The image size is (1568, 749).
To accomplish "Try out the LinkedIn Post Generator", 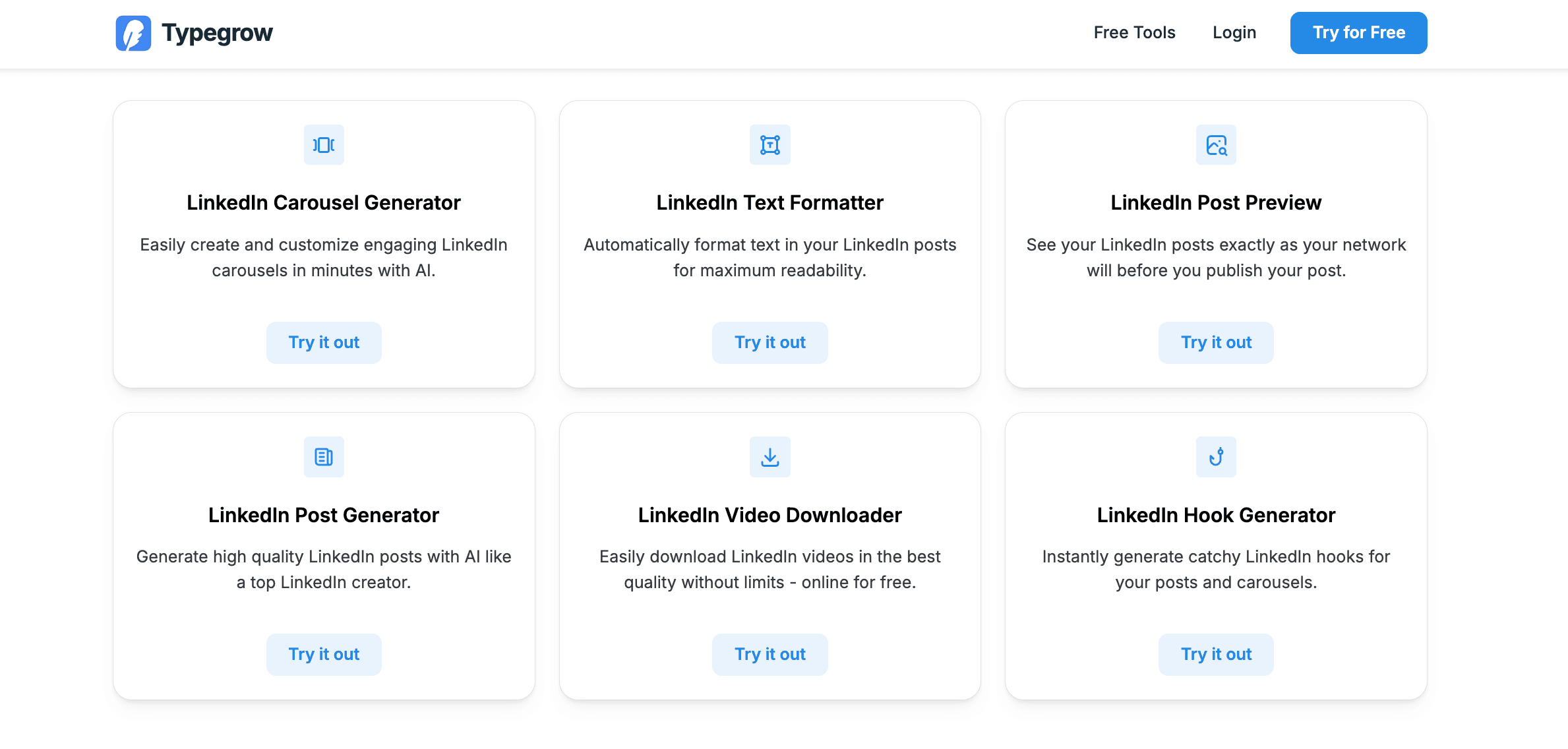I will [x=324, y=655].
